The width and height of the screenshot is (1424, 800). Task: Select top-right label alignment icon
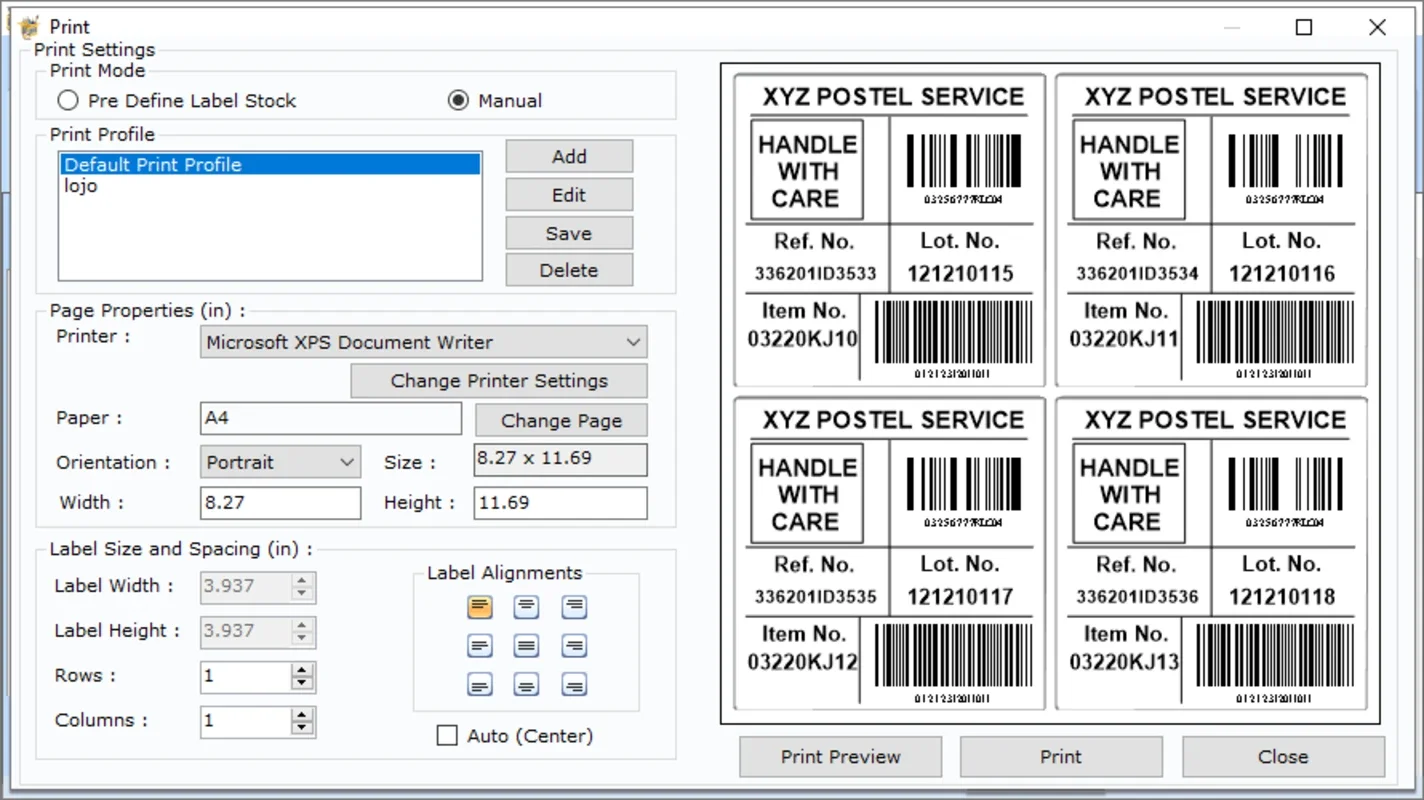(x=574, y=606)
